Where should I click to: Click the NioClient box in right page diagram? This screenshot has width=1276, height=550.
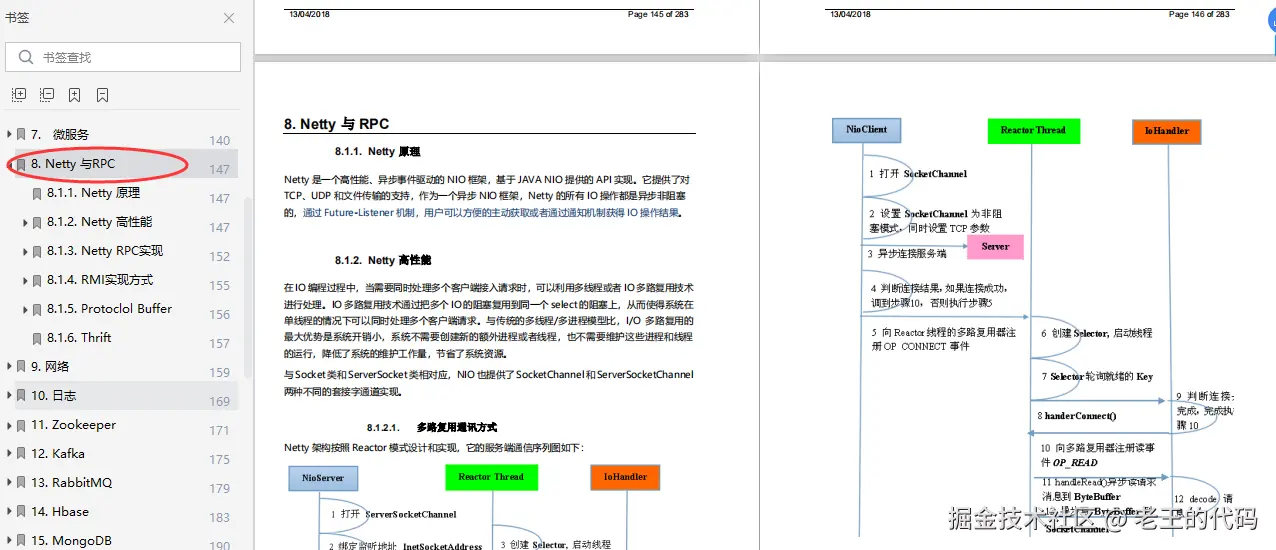[866, 130]
